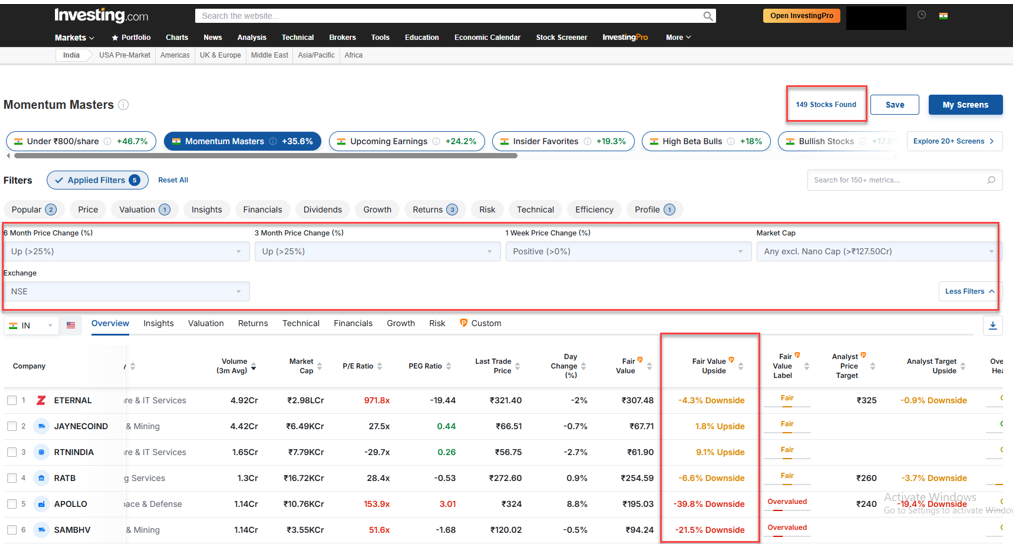The height and width of the screenshot is (558, 1015).
Task: Click the Open InvestingPro button
Action: [x=801, y=16]
